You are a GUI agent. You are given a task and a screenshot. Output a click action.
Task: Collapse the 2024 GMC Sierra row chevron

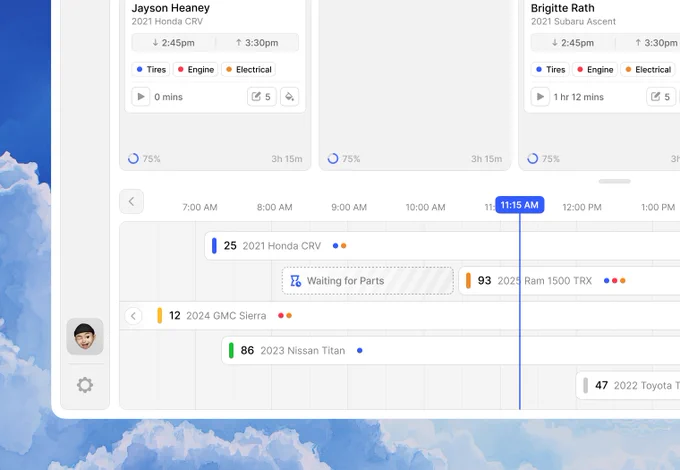tap(134, 316)
